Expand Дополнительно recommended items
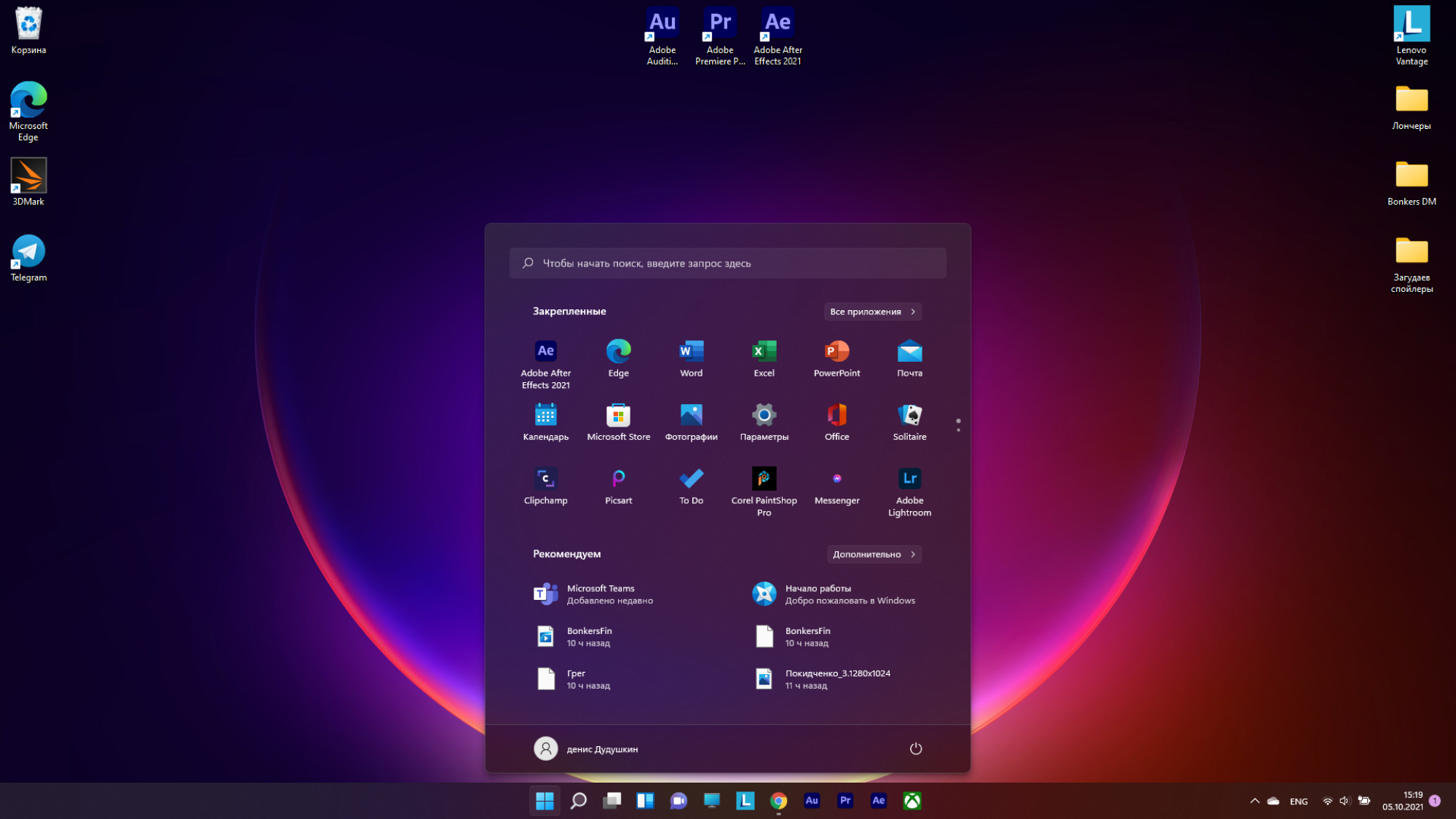Viewport: 1456px width, 819px height. coord(874,554)
